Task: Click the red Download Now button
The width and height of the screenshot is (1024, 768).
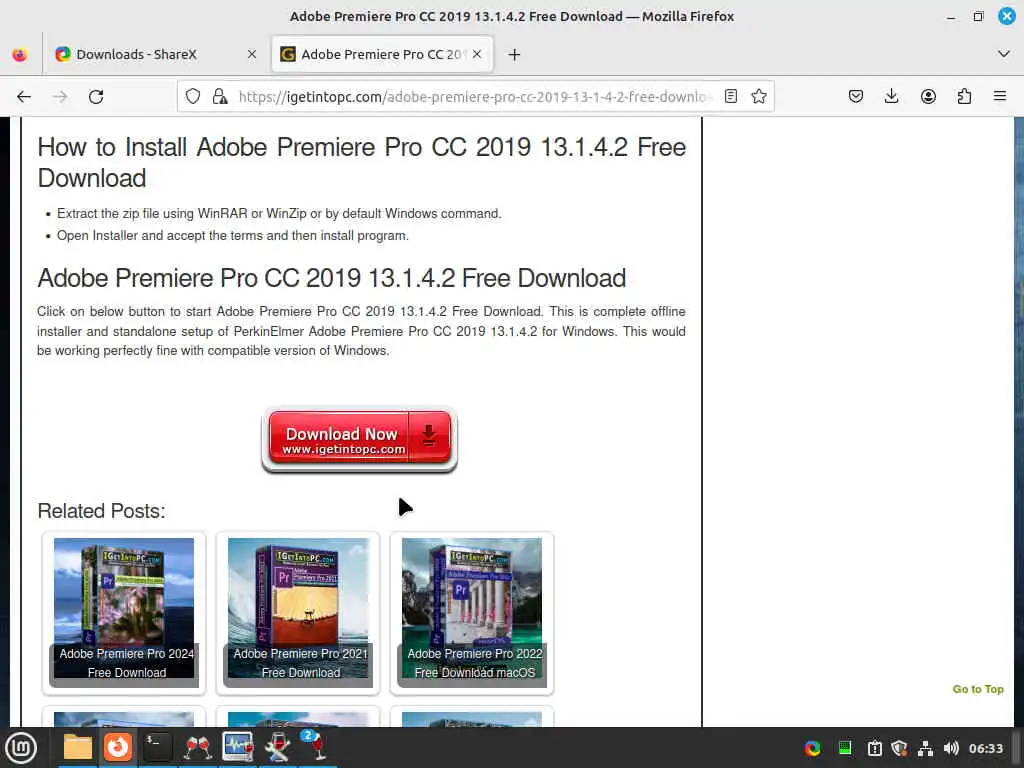Action: click(359, 438)
